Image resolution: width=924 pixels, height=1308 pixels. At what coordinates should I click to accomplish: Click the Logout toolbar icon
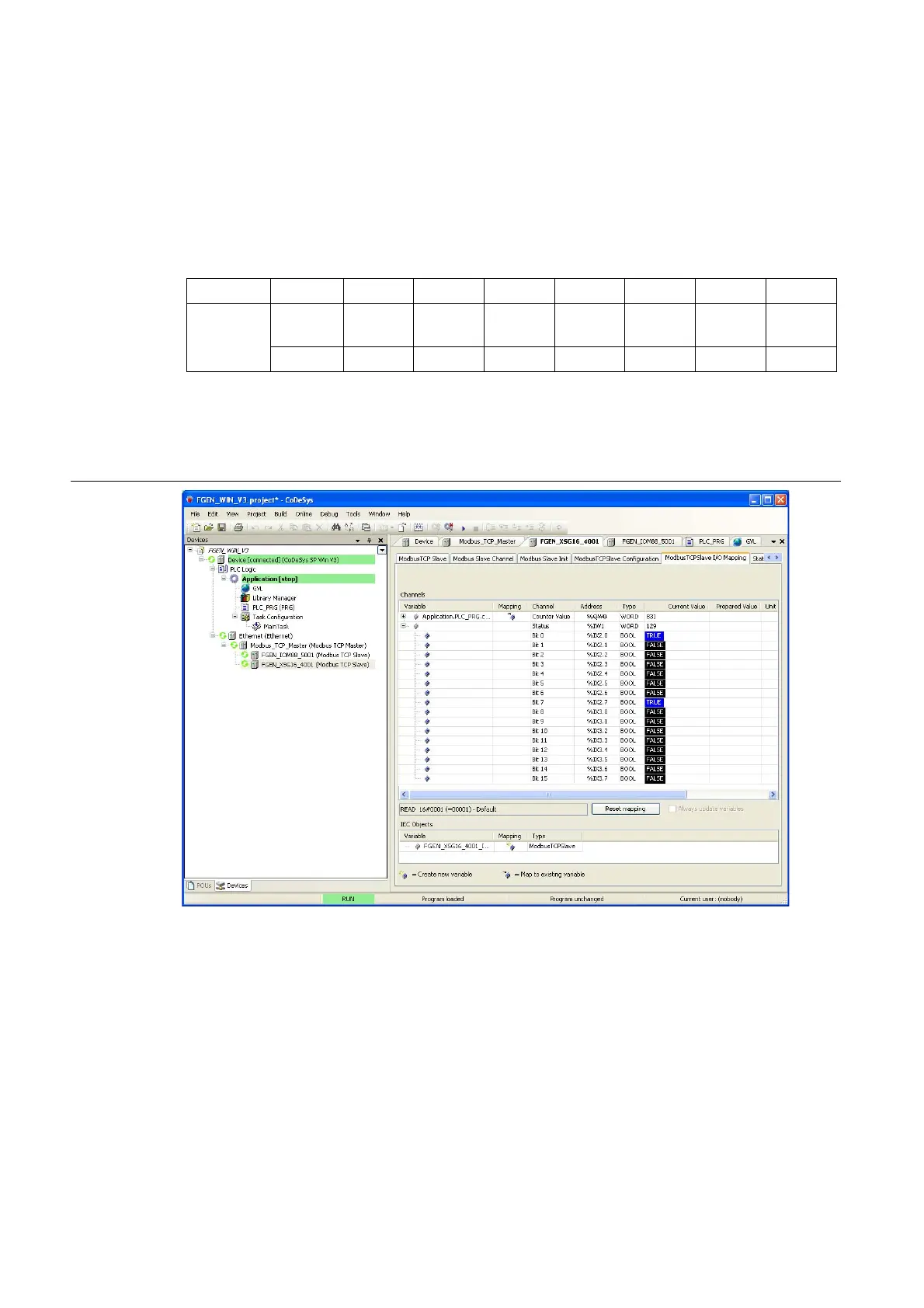(x=448, y=527)
